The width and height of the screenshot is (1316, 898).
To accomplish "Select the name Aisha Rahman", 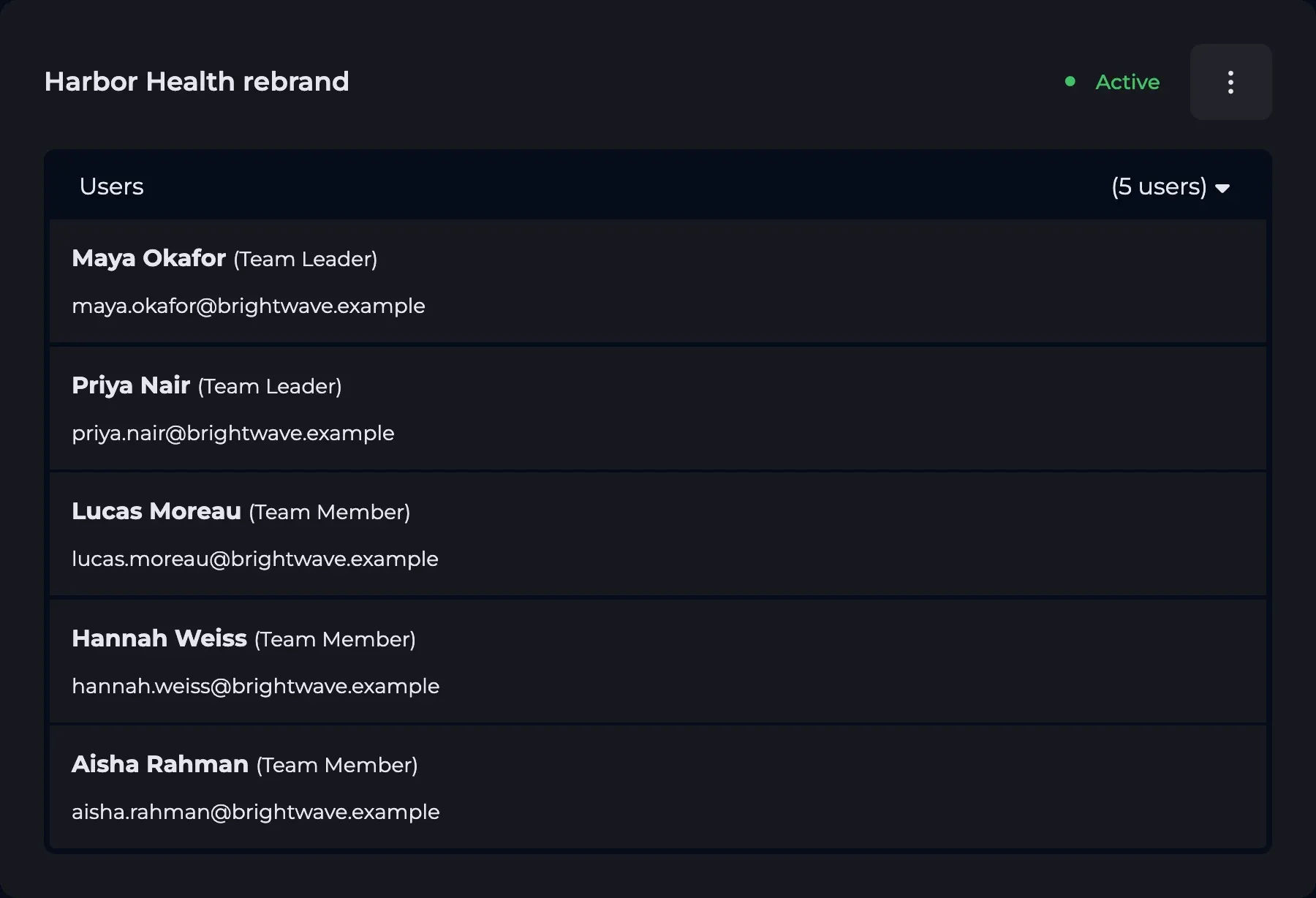I will pos(160,764).
